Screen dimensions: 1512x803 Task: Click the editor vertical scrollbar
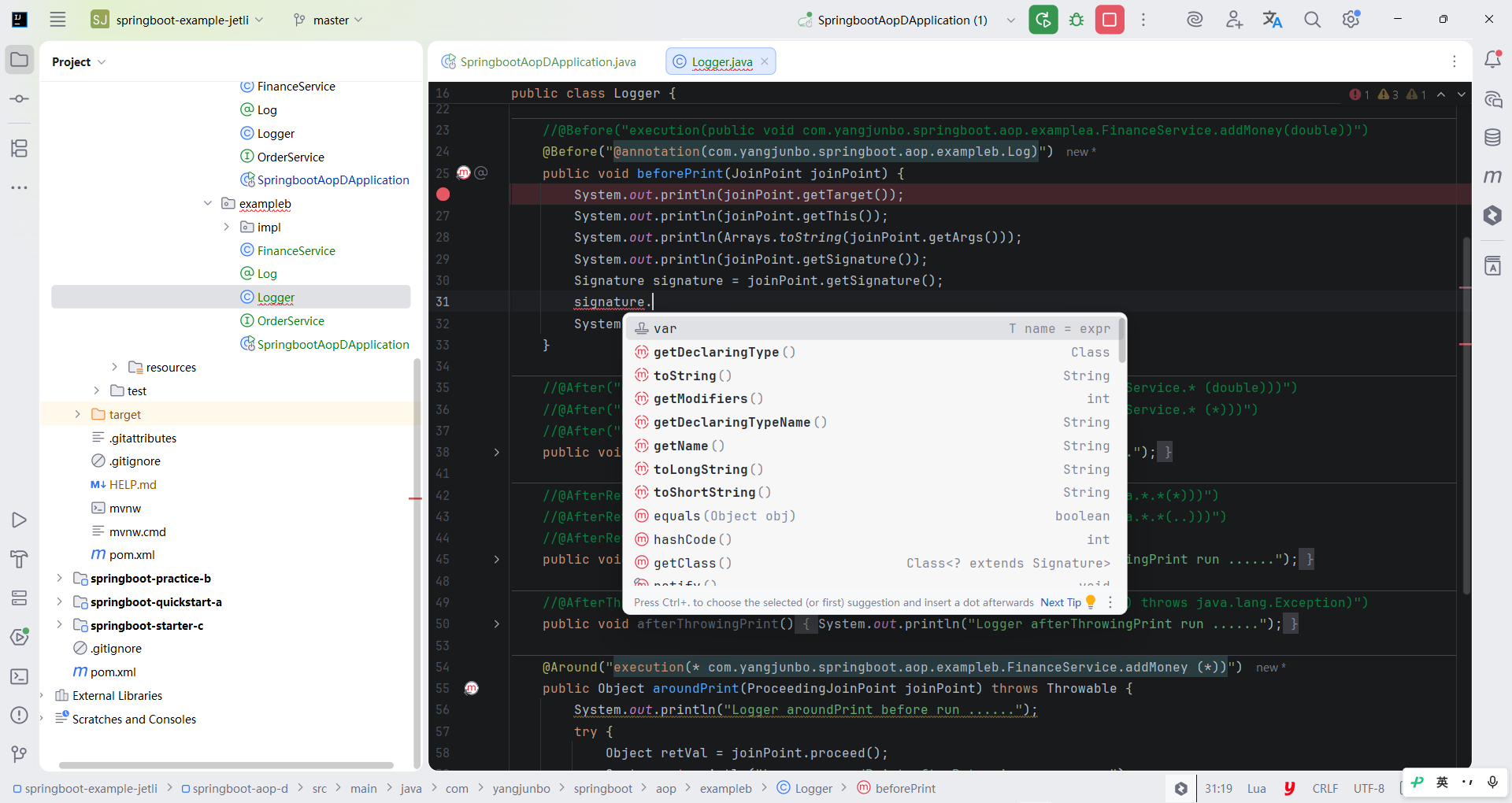click(1466, 415)
